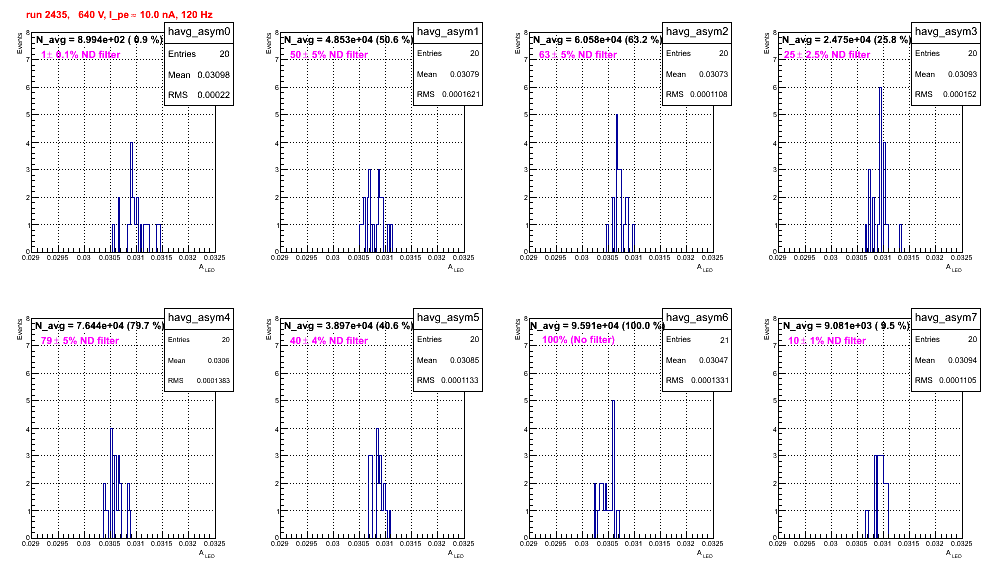
Task: Click N_avg = 9.591e+04 label
Action: point(597,326)
